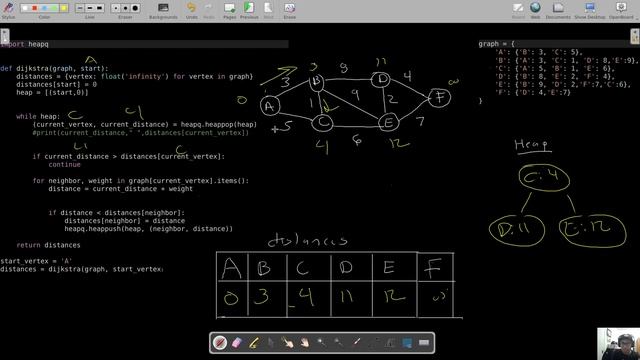Open the Backgrounds chooser
Screen dimensions: 640x360
(163, 10)
